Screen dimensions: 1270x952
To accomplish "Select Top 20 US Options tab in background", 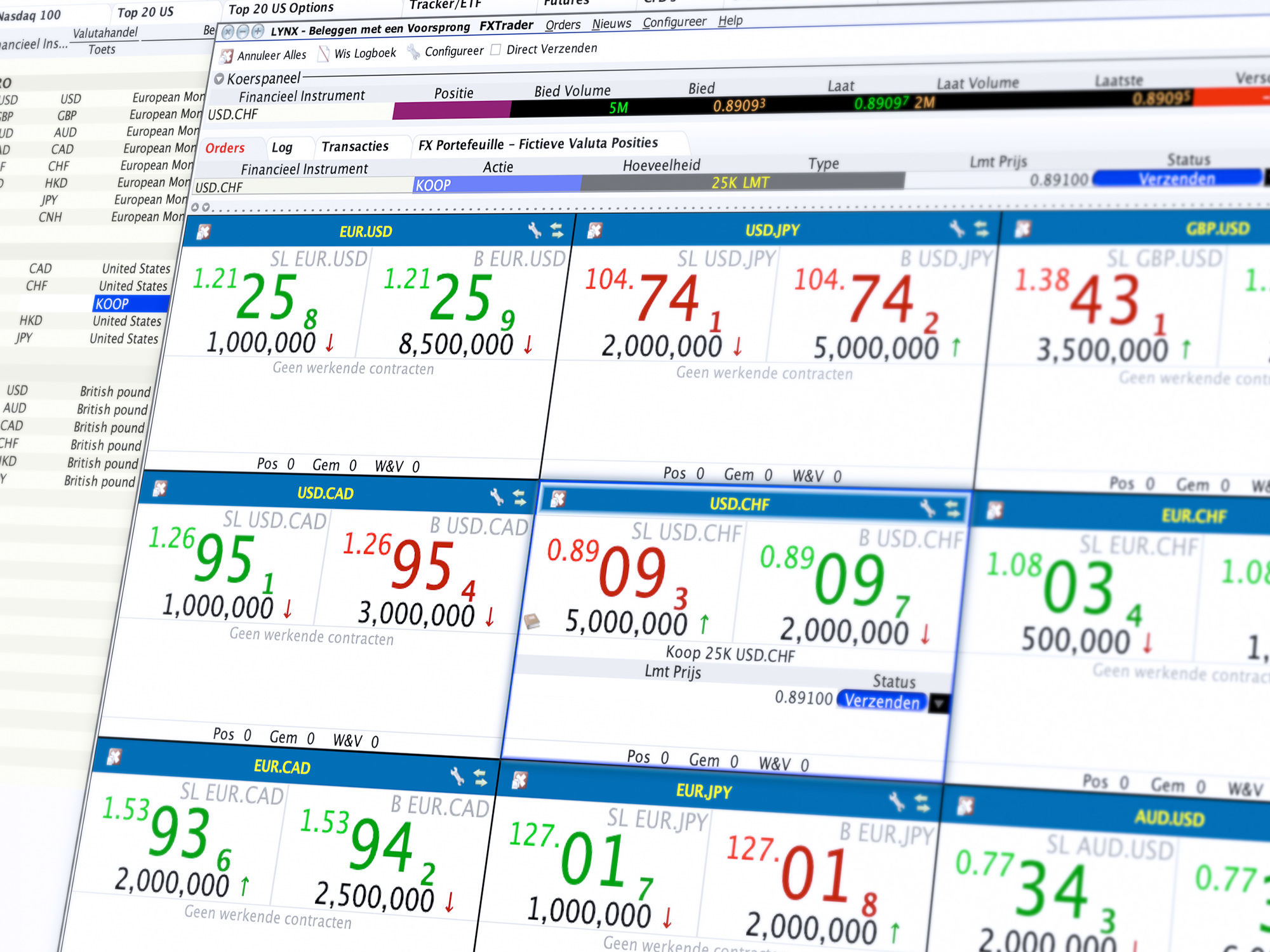I will click(281, 9).
